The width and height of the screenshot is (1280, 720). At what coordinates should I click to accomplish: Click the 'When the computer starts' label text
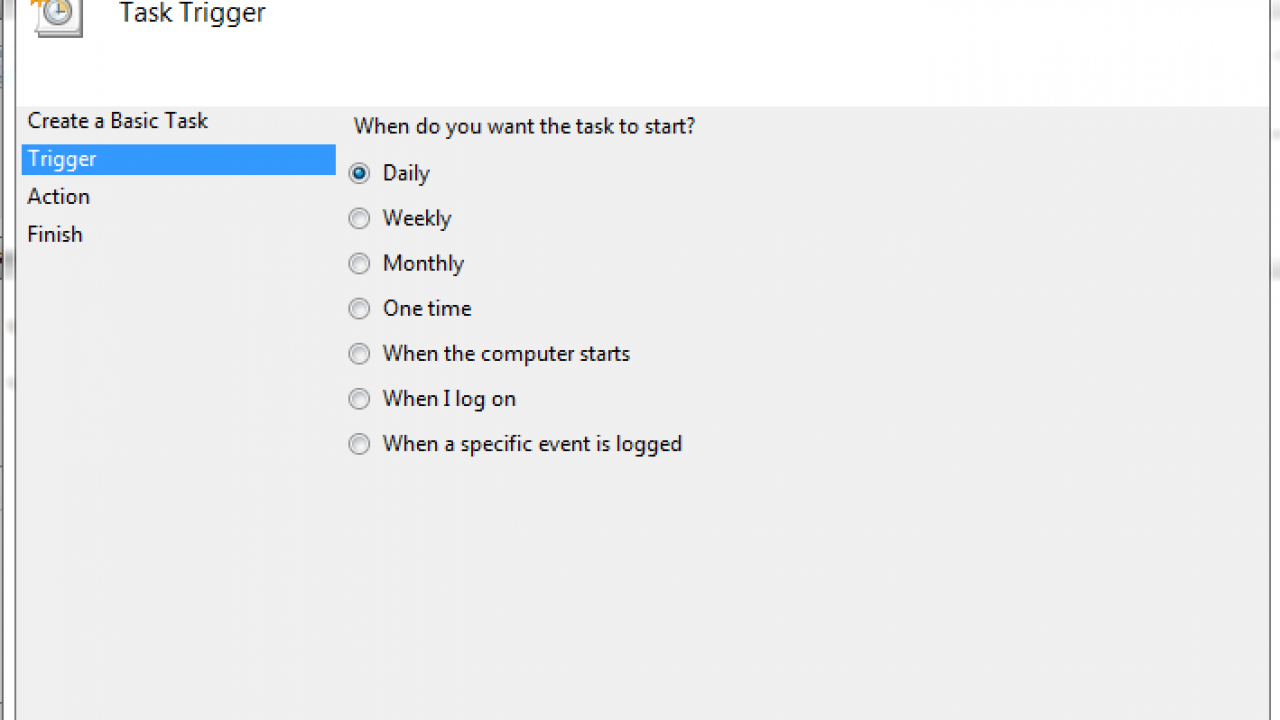click(506, 354)
